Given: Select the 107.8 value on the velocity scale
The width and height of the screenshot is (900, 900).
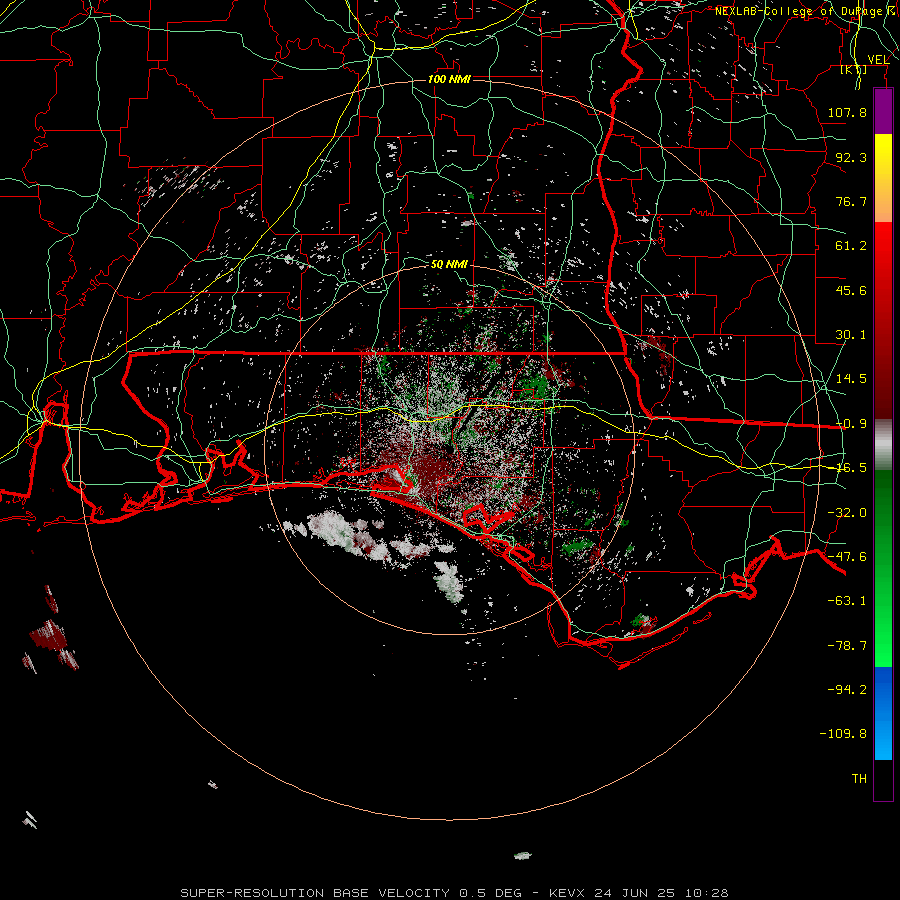Looking at the screenshot, I should (847, 112).
